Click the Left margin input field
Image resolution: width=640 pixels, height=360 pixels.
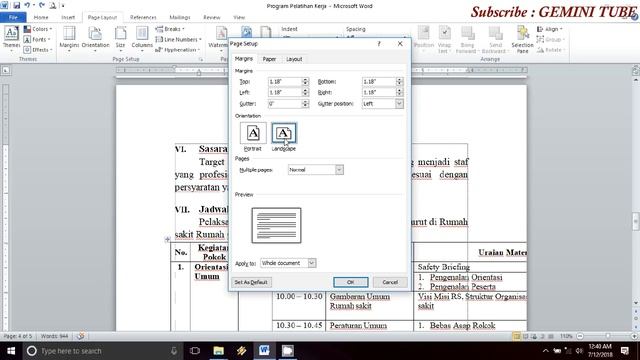point(285,93)
